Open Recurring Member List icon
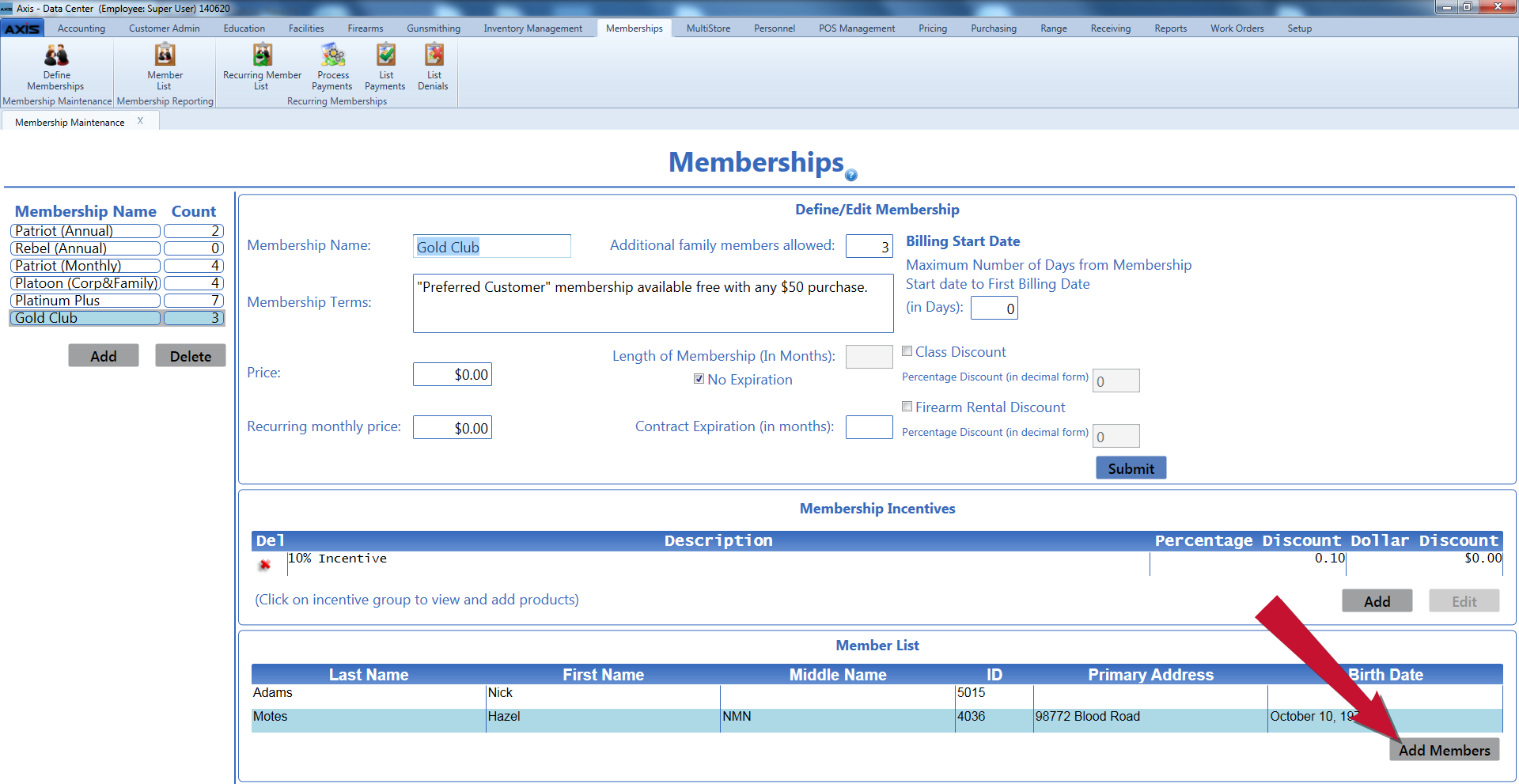Viewport: 1519px width, 784px height. point(262,66)
